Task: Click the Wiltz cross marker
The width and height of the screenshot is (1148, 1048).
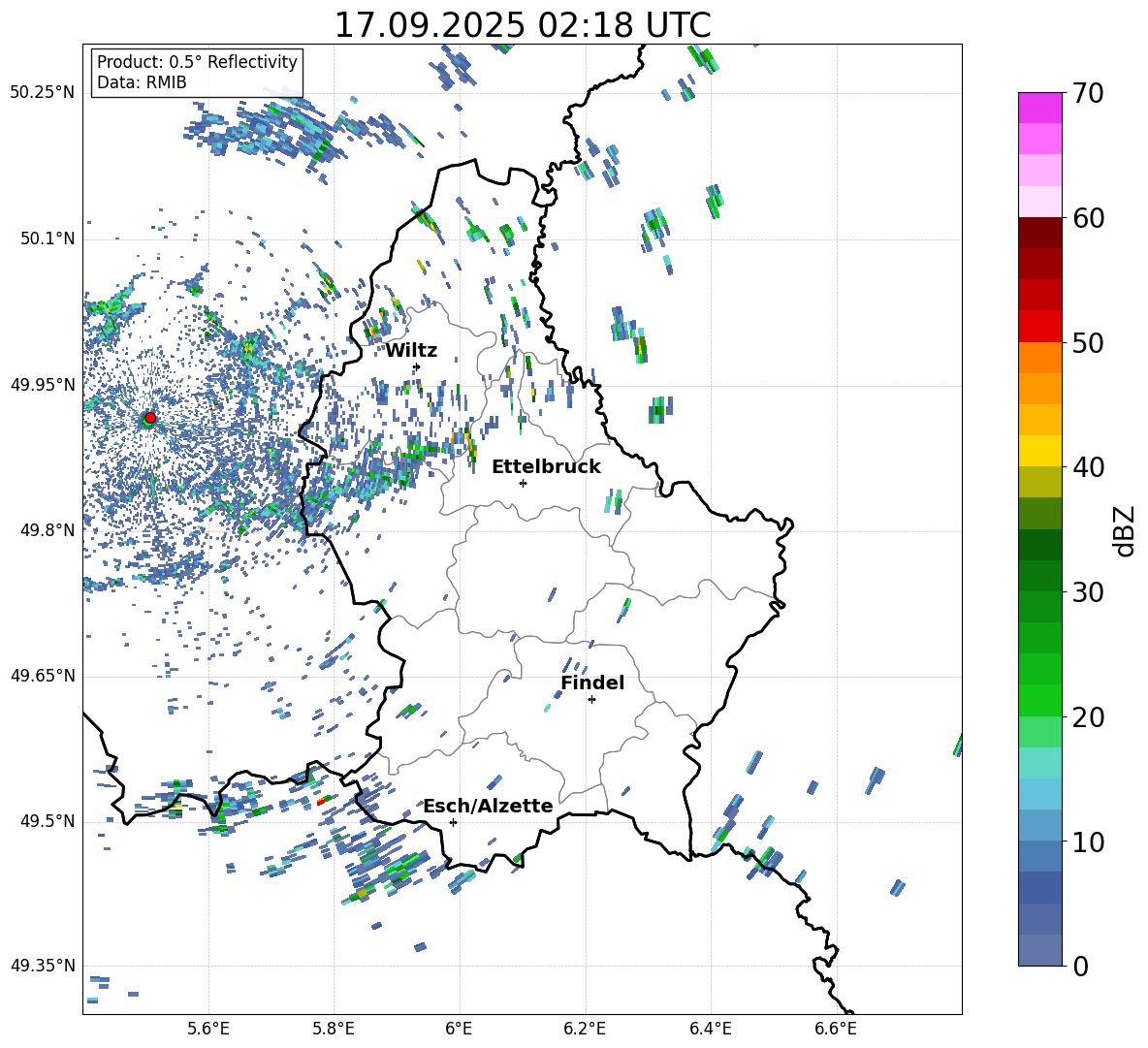Action: (416, 366)
